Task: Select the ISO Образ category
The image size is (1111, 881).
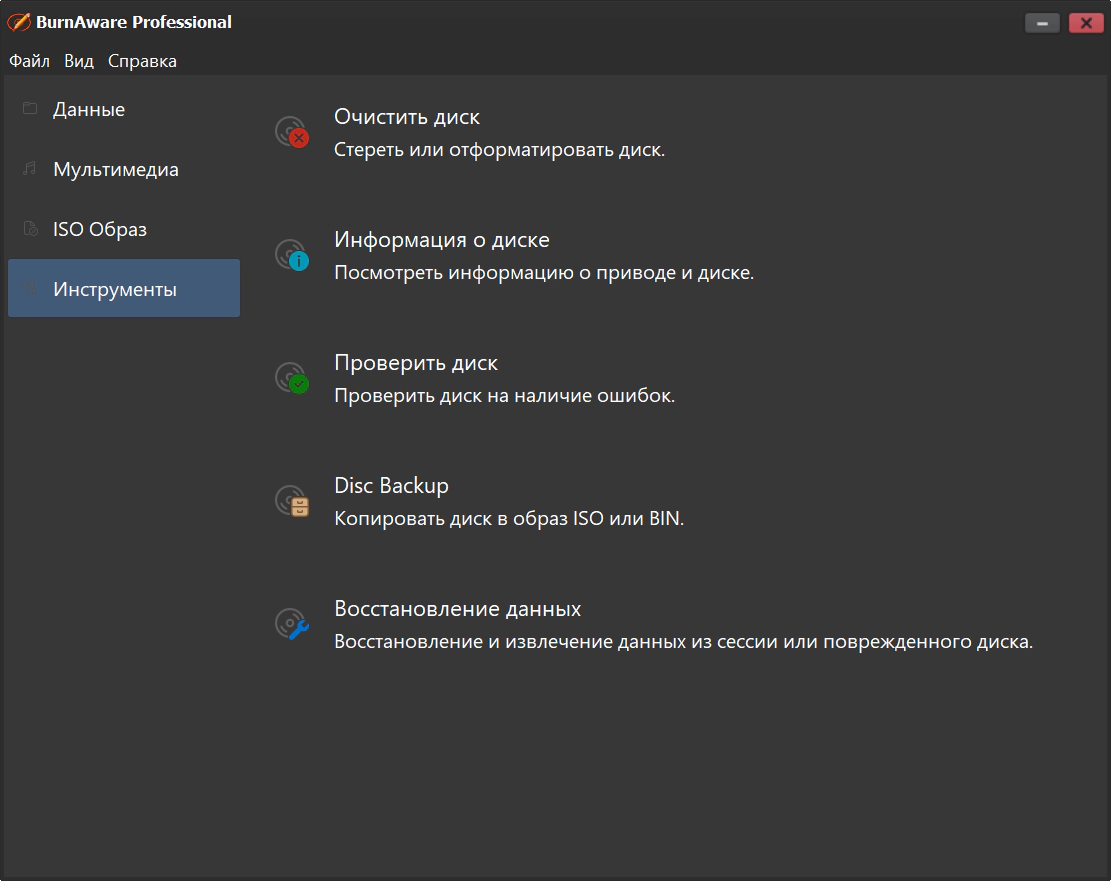Action: (124, 229)
